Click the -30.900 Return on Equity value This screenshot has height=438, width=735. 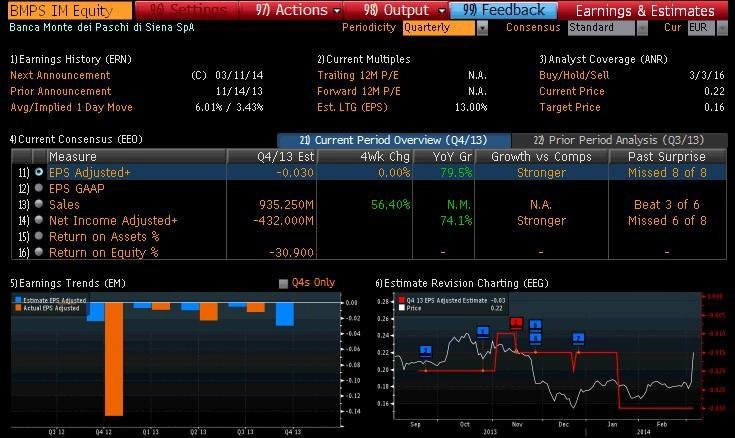291,253
